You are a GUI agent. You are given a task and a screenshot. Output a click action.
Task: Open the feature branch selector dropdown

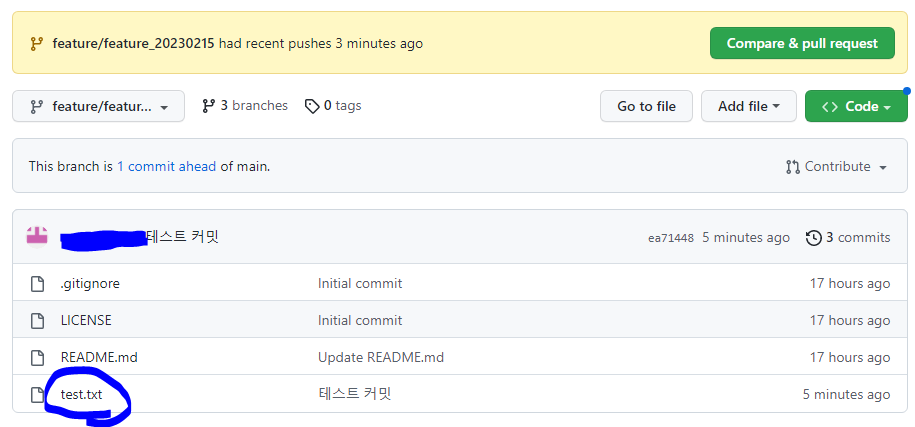point(99,106)
